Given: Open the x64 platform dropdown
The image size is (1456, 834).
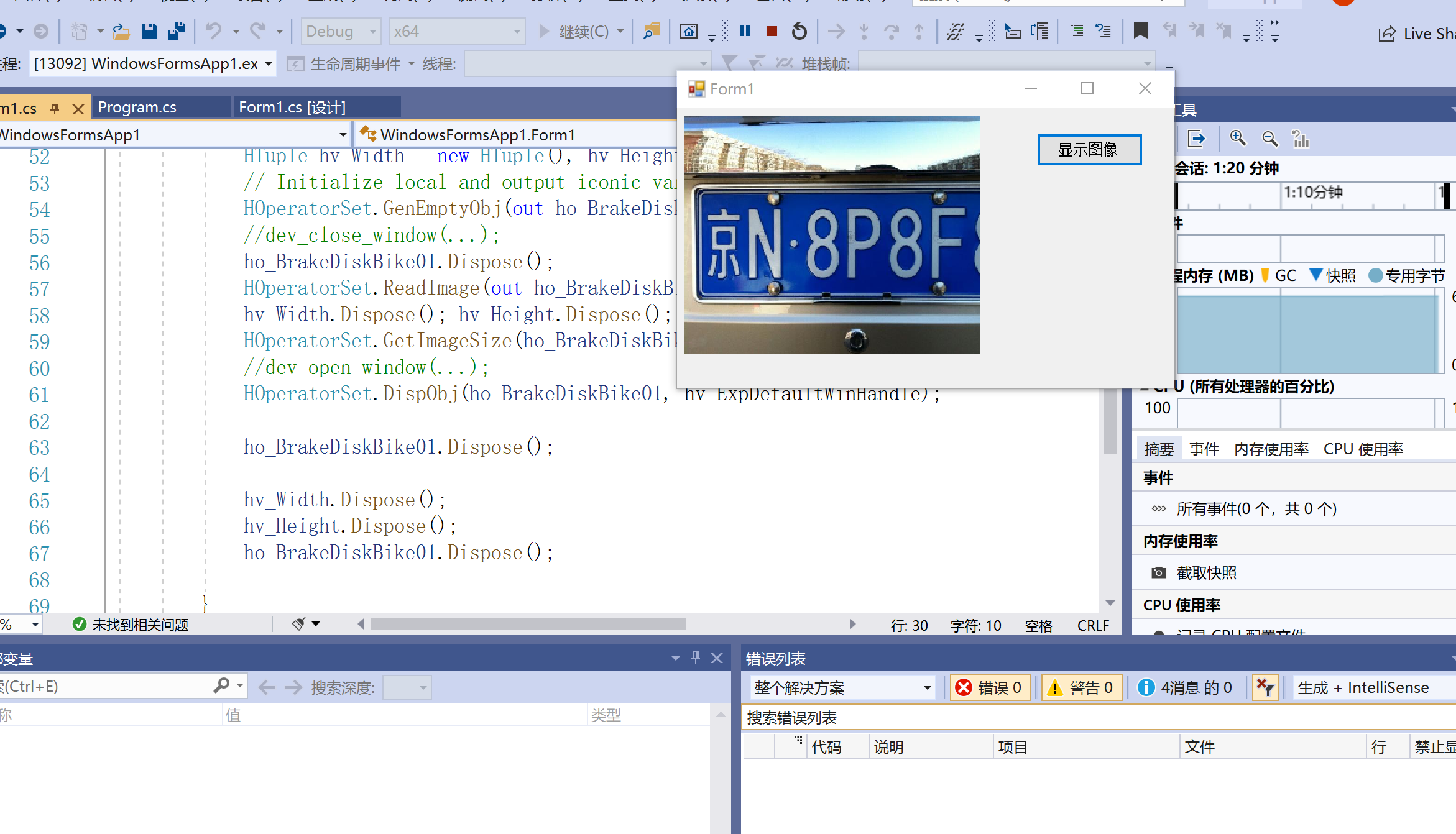Looking at the screenshot, I should [456, 31].
